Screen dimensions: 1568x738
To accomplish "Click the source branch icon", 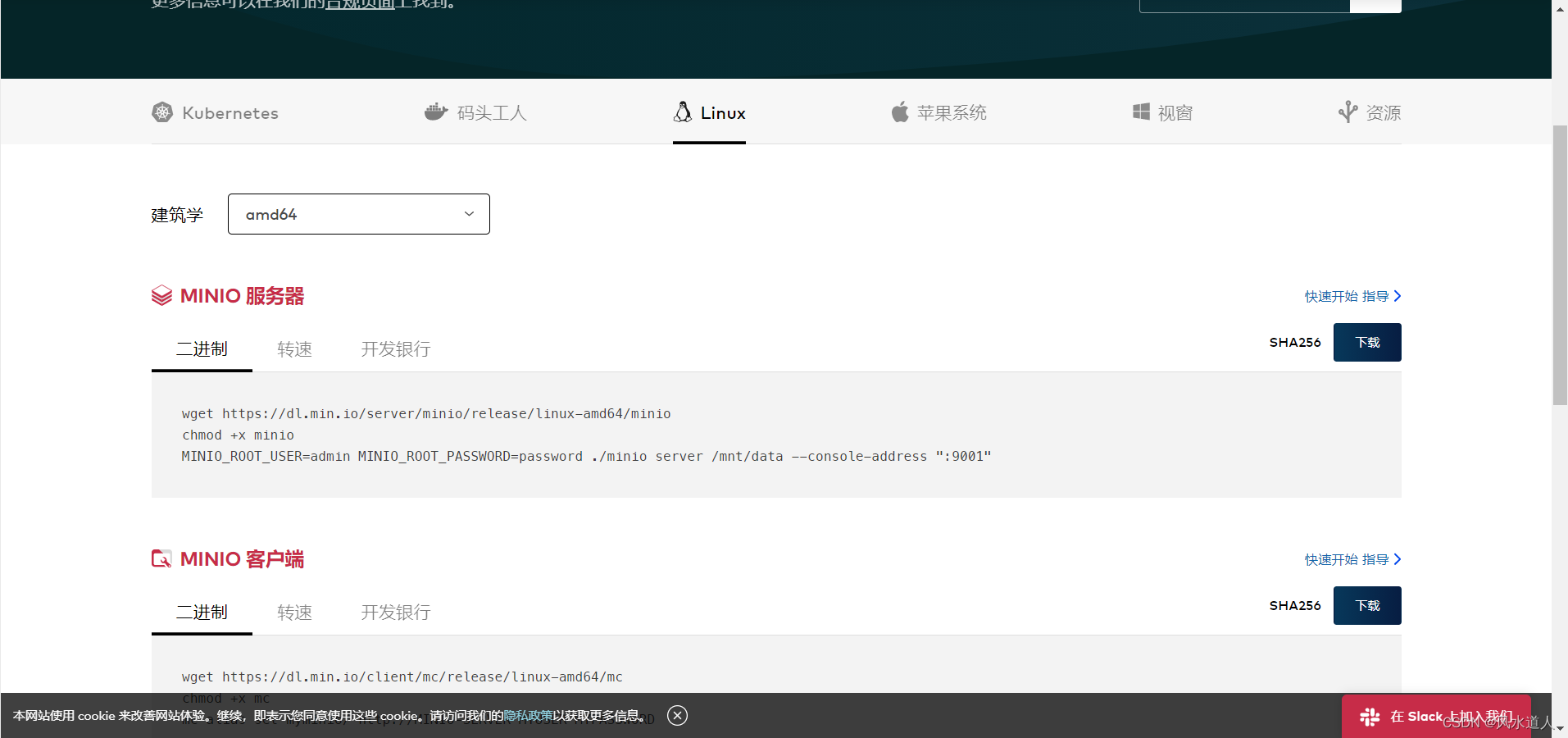I will tap(1348, 112).
